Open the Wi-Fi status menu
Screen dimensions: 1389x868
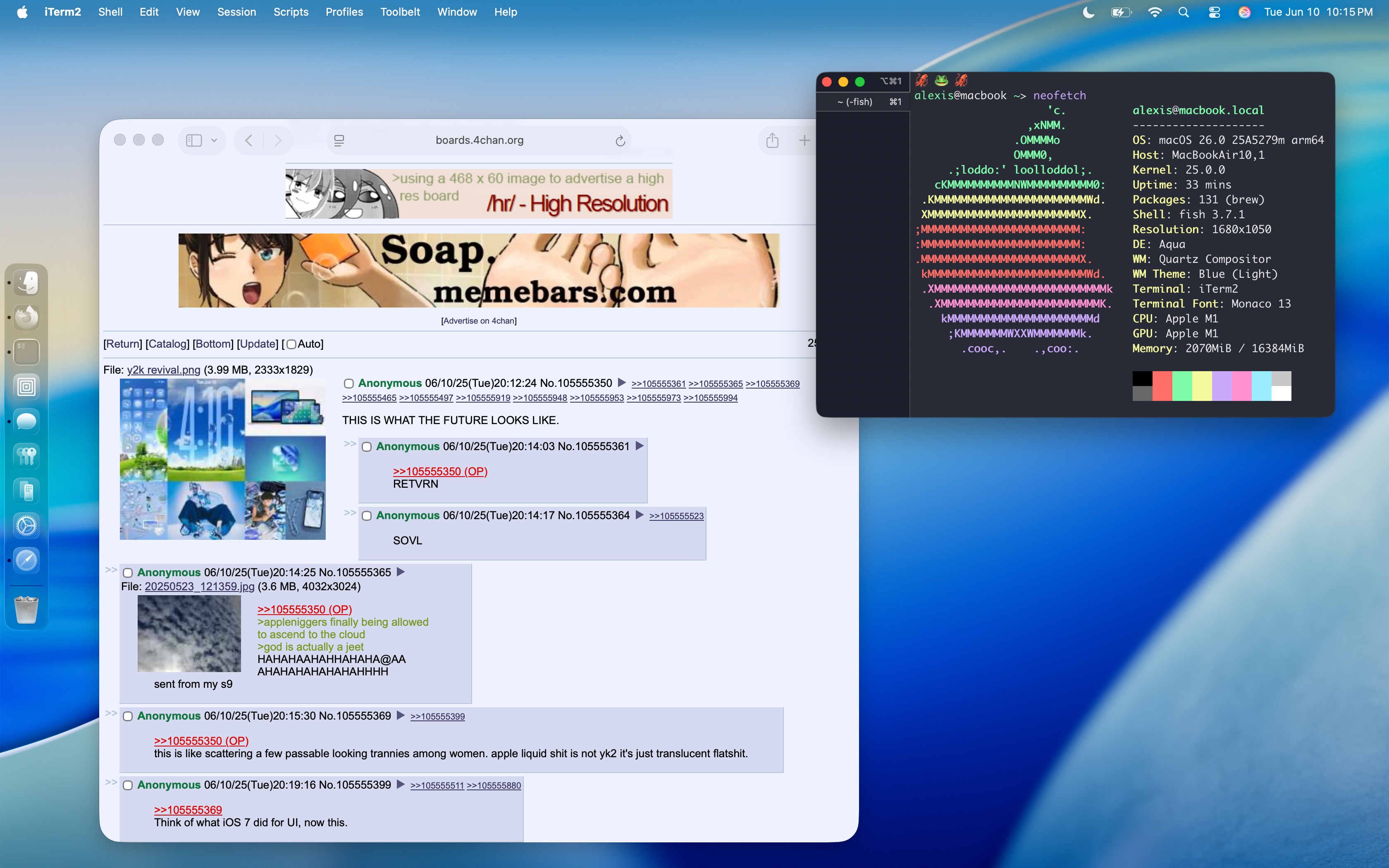coord(1155,12)
